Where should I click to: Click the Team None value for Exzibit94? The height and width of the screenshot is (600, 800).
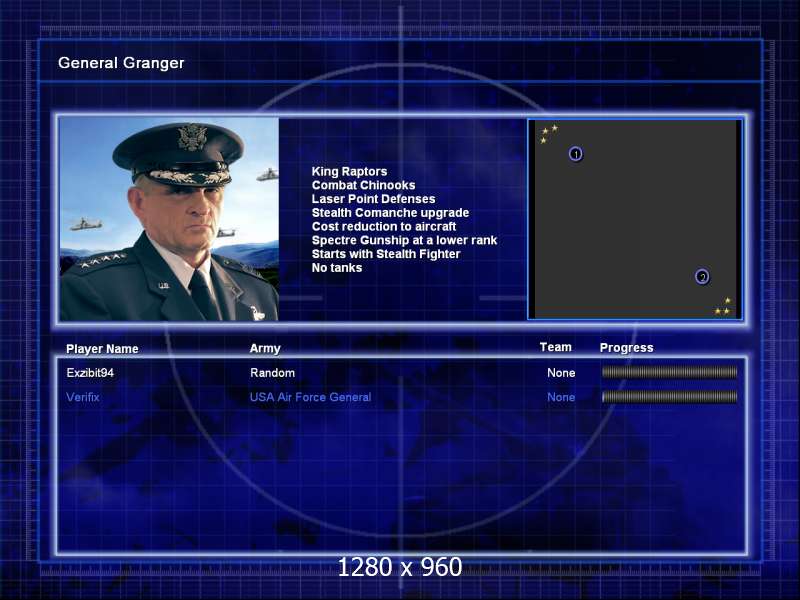point(561,373)
